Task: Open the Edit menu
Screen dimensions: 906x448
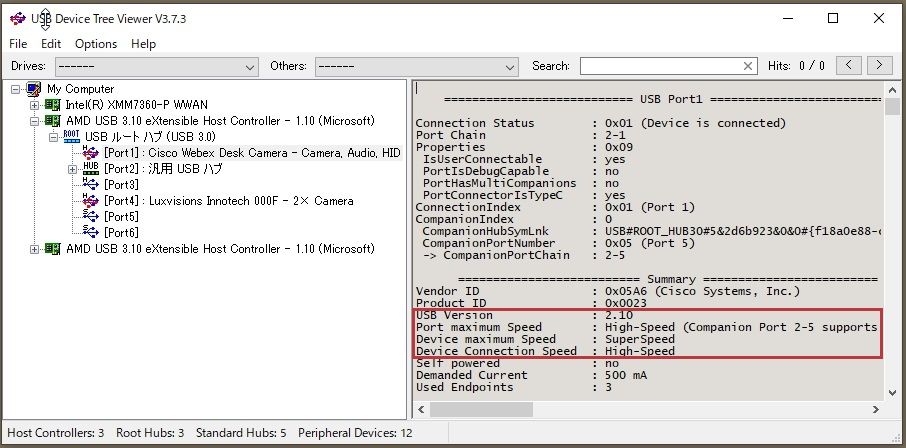Action: tap(51, 44)
